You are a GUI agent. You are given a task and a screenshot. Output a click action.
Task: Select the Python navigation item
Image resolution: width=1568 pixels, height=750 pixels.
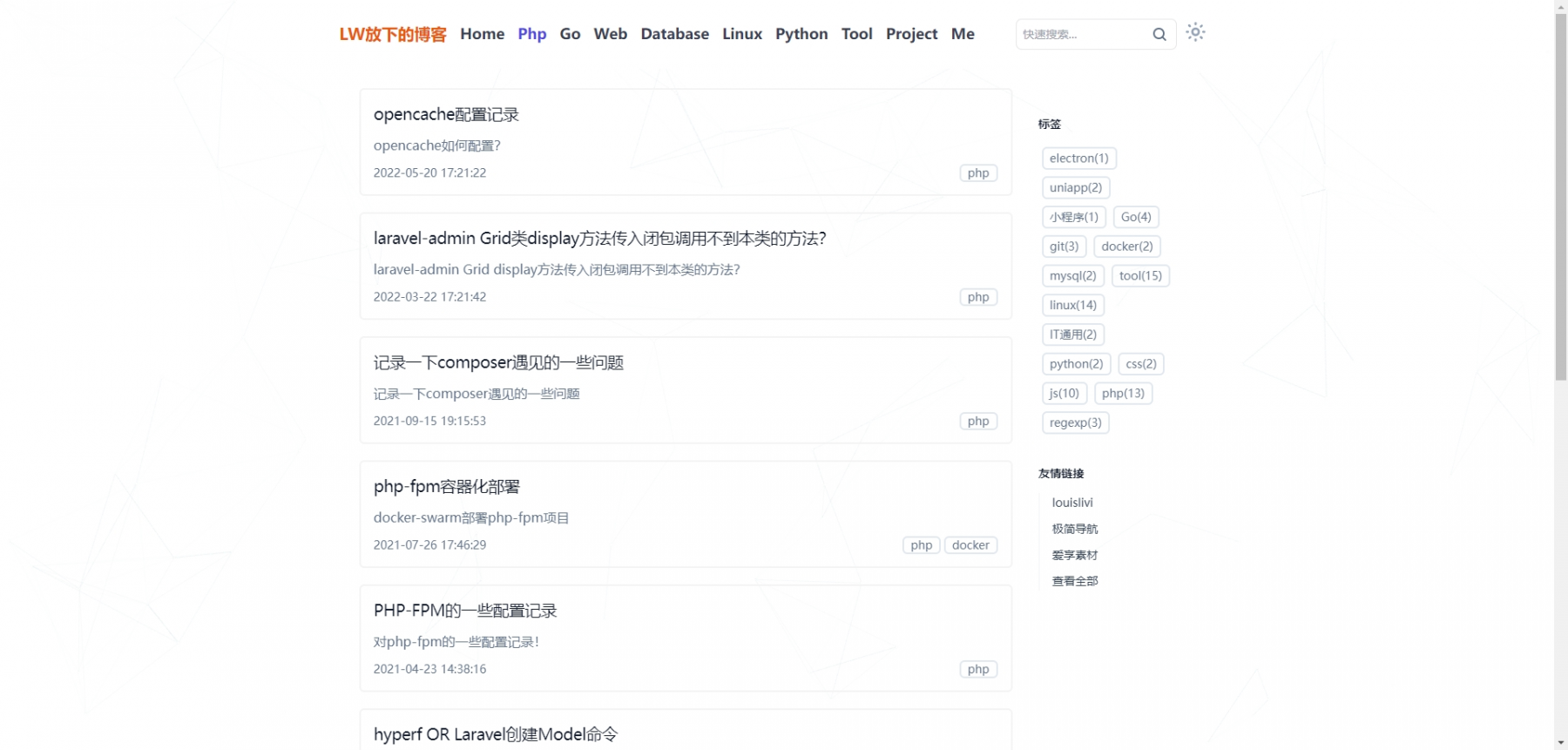pos(802,34)
